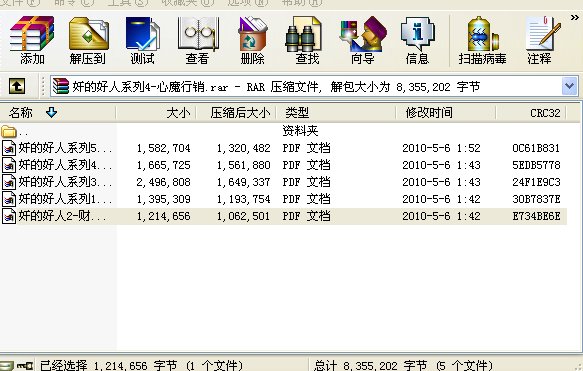The width and height of the screenshot is (583, 371).
Task: Click the parent folder '..' icon
Action: (9, 132)
